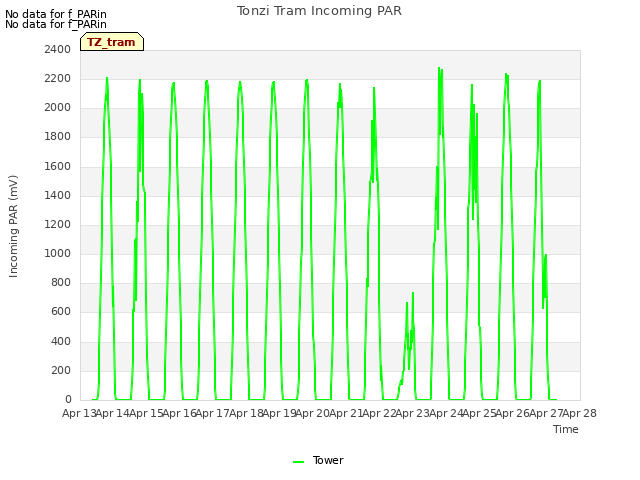Click the 800 y-axis tick label
This screenshot has height=480, width=640.
(x=61, y=282)
